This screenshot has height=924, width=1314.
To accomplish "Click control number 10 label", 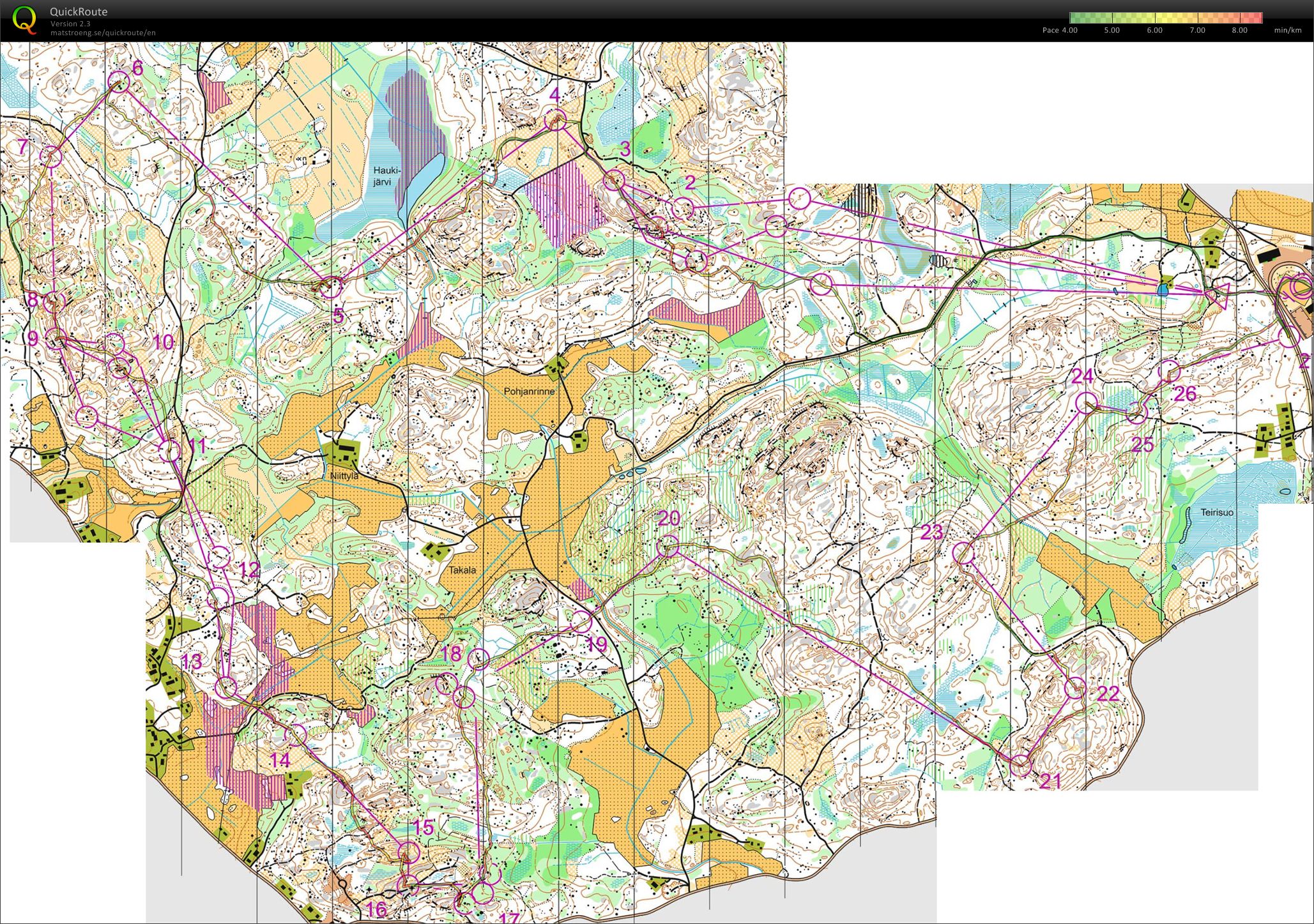I will point(163,342).
